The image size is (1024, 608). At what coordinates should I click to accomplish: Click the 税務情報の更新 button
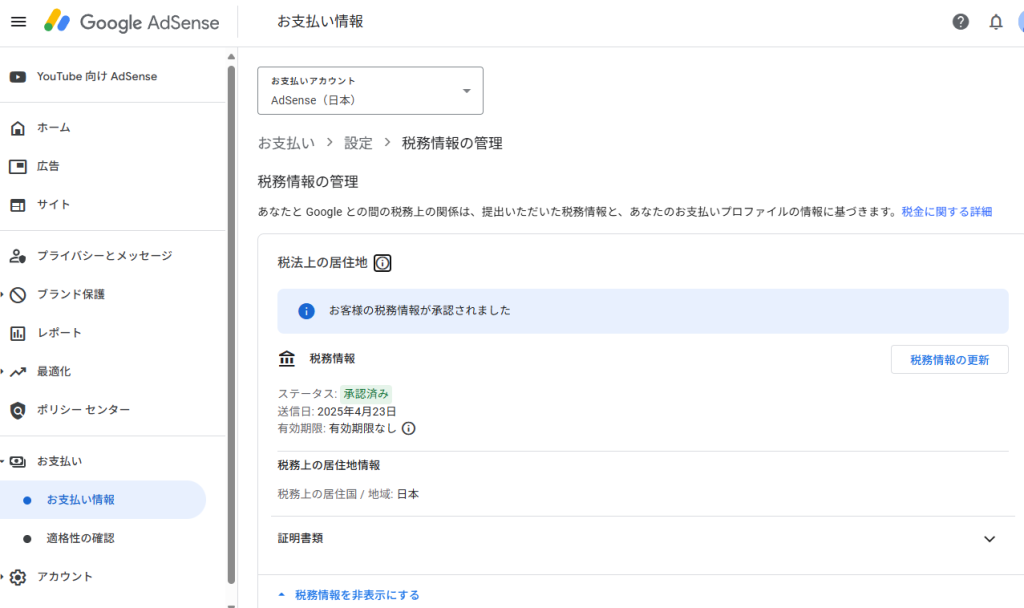coord(950,360)
